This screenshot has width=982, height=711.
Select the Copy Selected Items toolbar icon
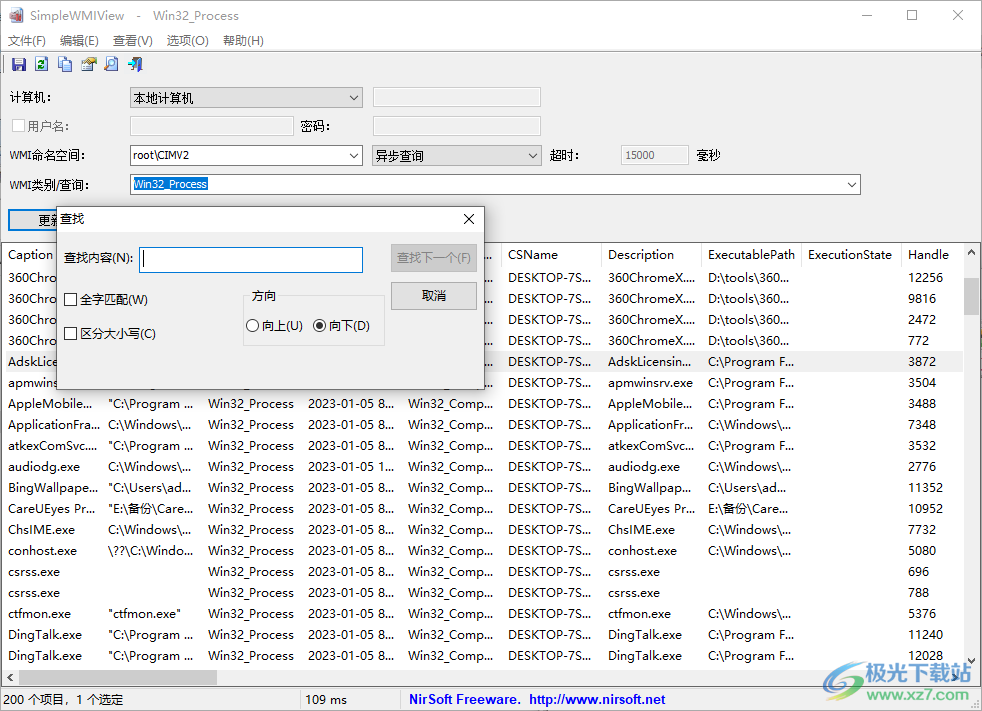pos(63,63)
